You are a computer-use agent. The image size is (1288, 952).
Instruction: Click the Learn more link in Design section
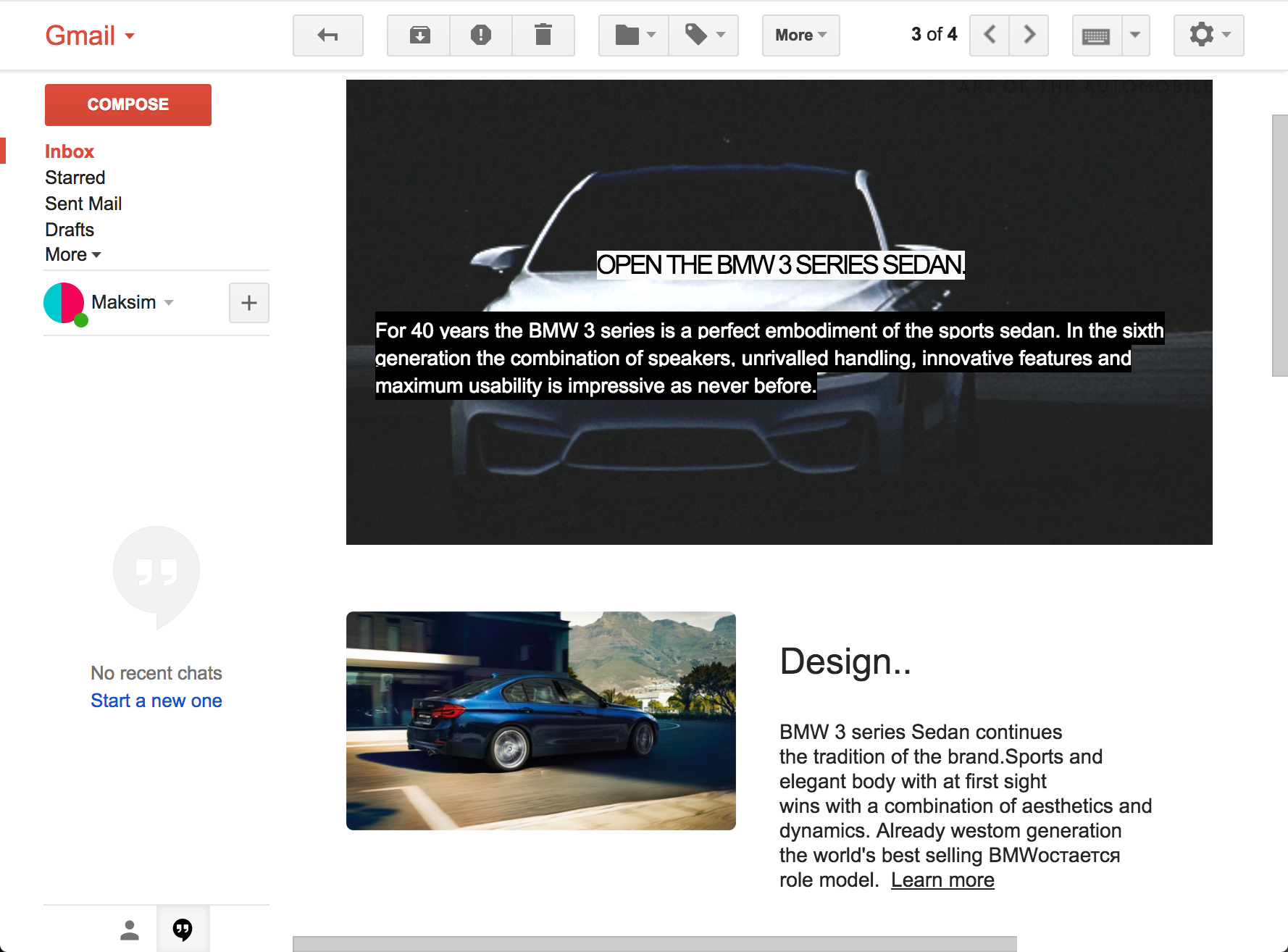(942, 880)
